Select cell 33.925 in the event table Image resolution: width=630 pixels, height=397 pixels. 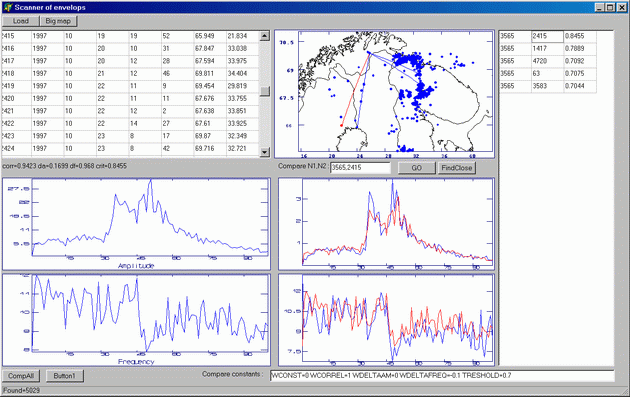(x=242, y=123)
